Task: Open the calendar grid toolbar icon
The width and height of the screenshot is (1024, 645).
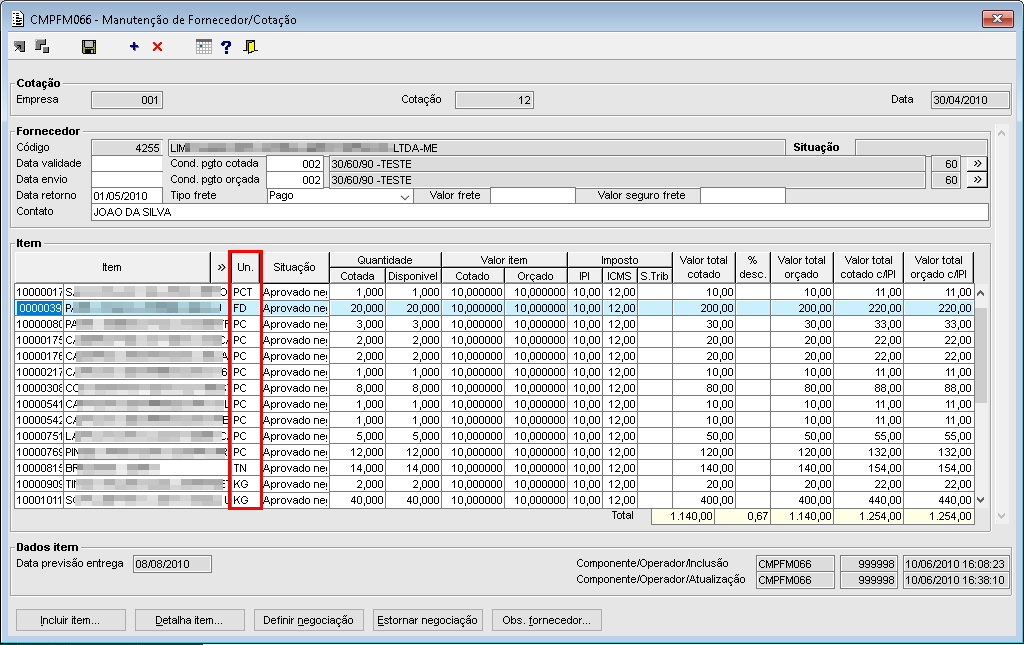Action: [204, 47]
